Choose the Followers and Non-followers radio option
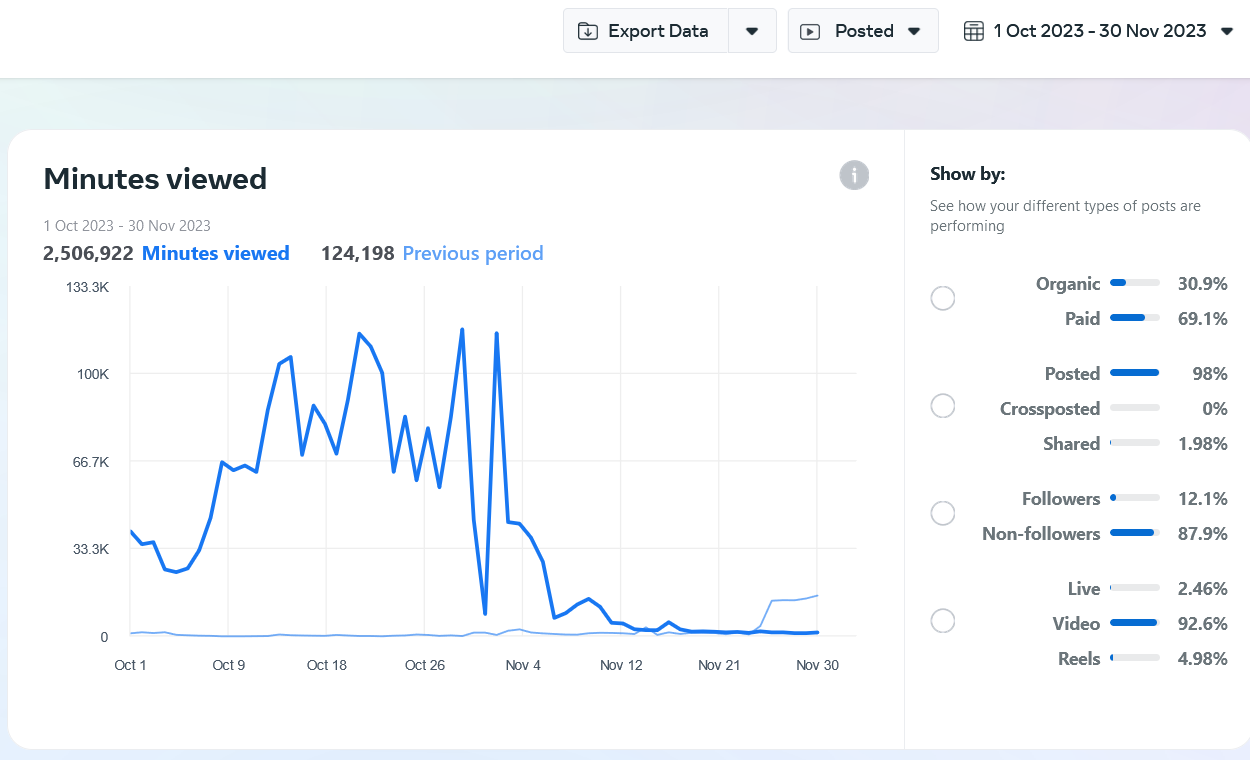 coord(942,514)
